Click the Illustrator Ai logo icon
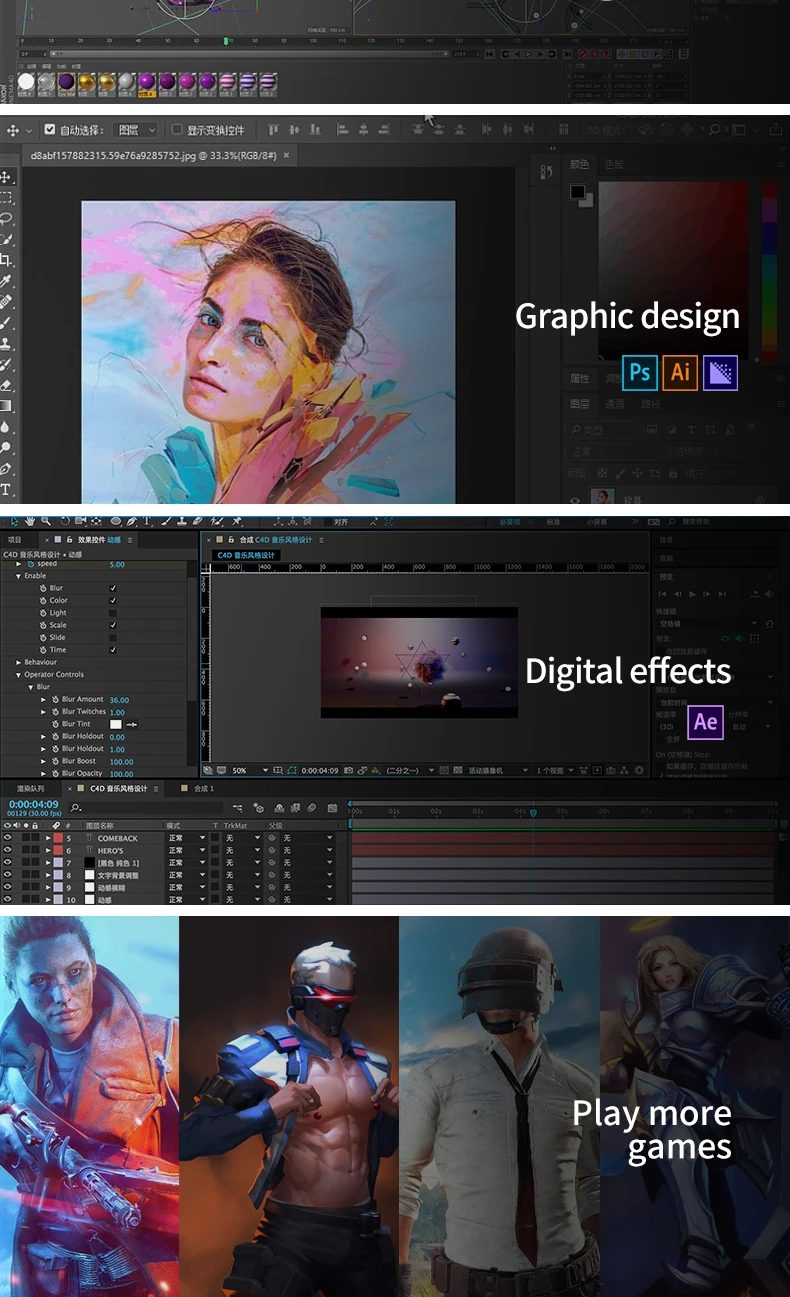The width and height of the screenshot is (790, 1297). click(680, 373)
